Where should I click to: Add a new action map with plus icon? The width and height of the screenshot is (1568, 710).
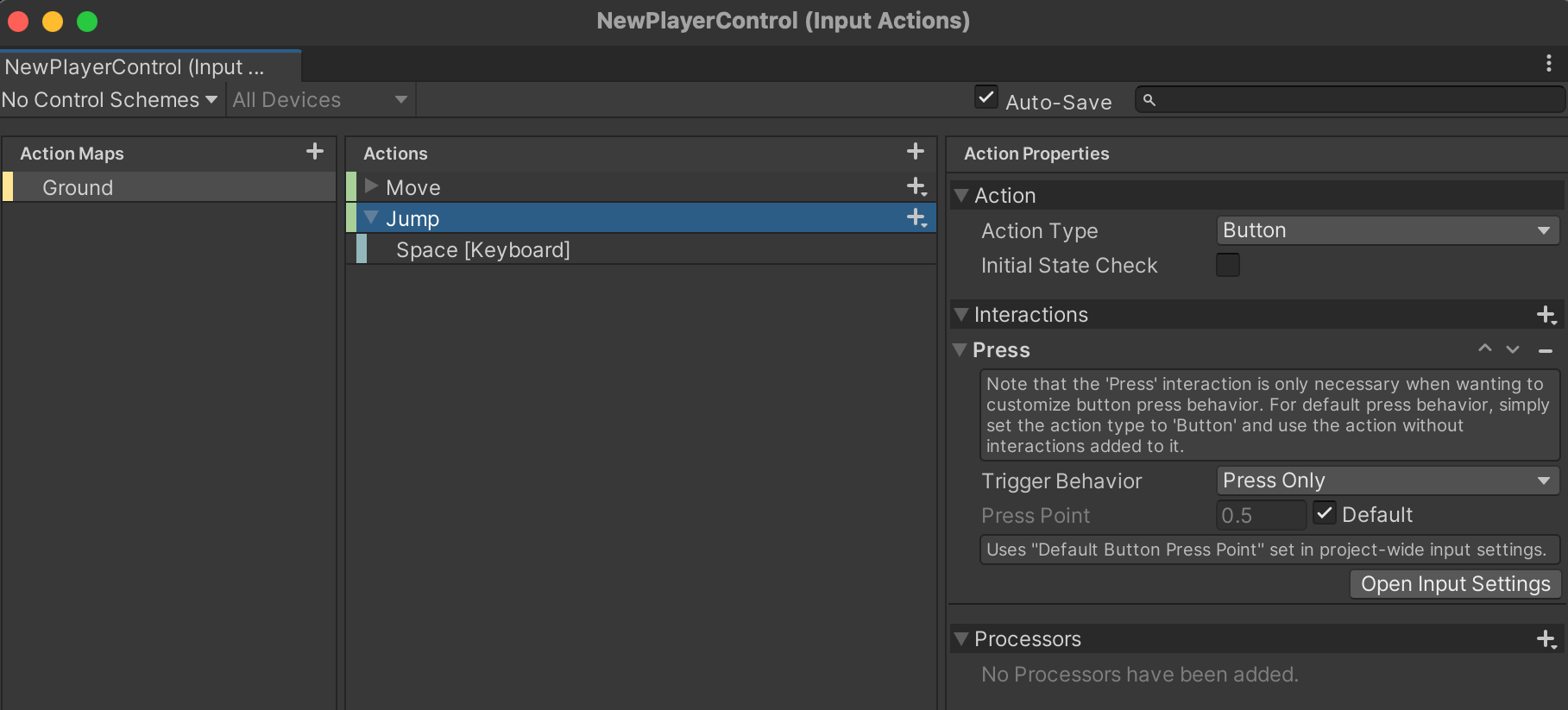click(x=315, y=152)
